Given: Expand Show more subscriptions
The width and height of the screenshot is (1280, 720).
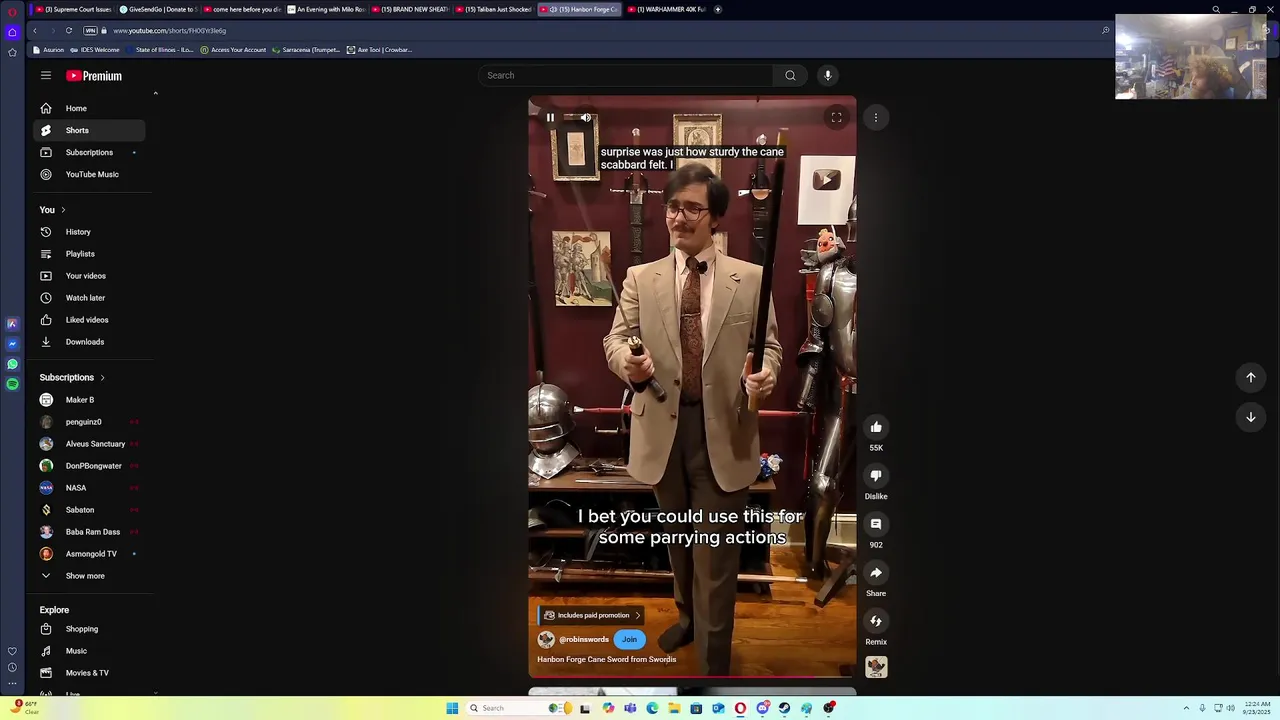Looking at the screenshot, I should point(88,576).
